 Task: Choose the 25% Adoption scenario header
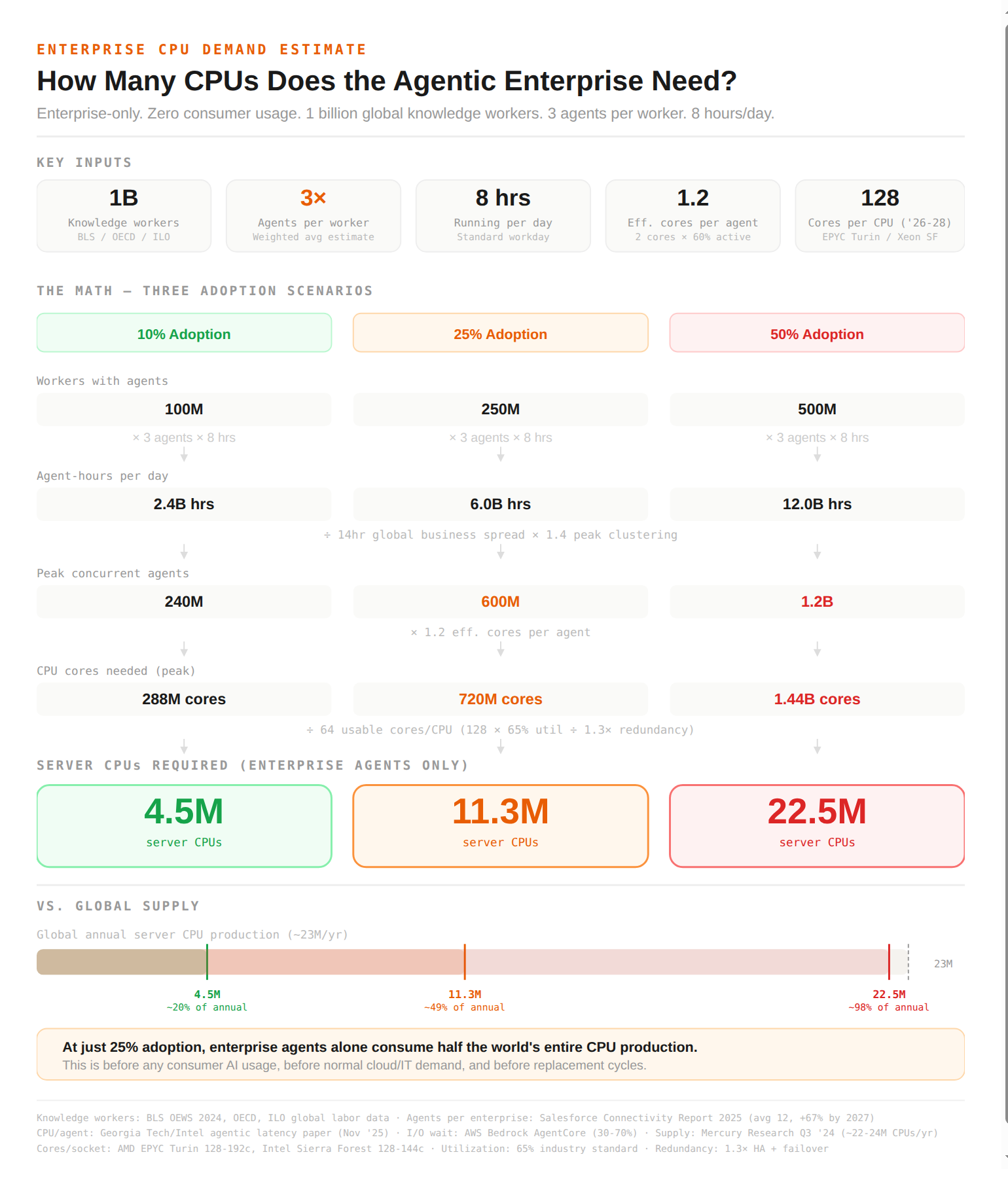coord(501,333)
